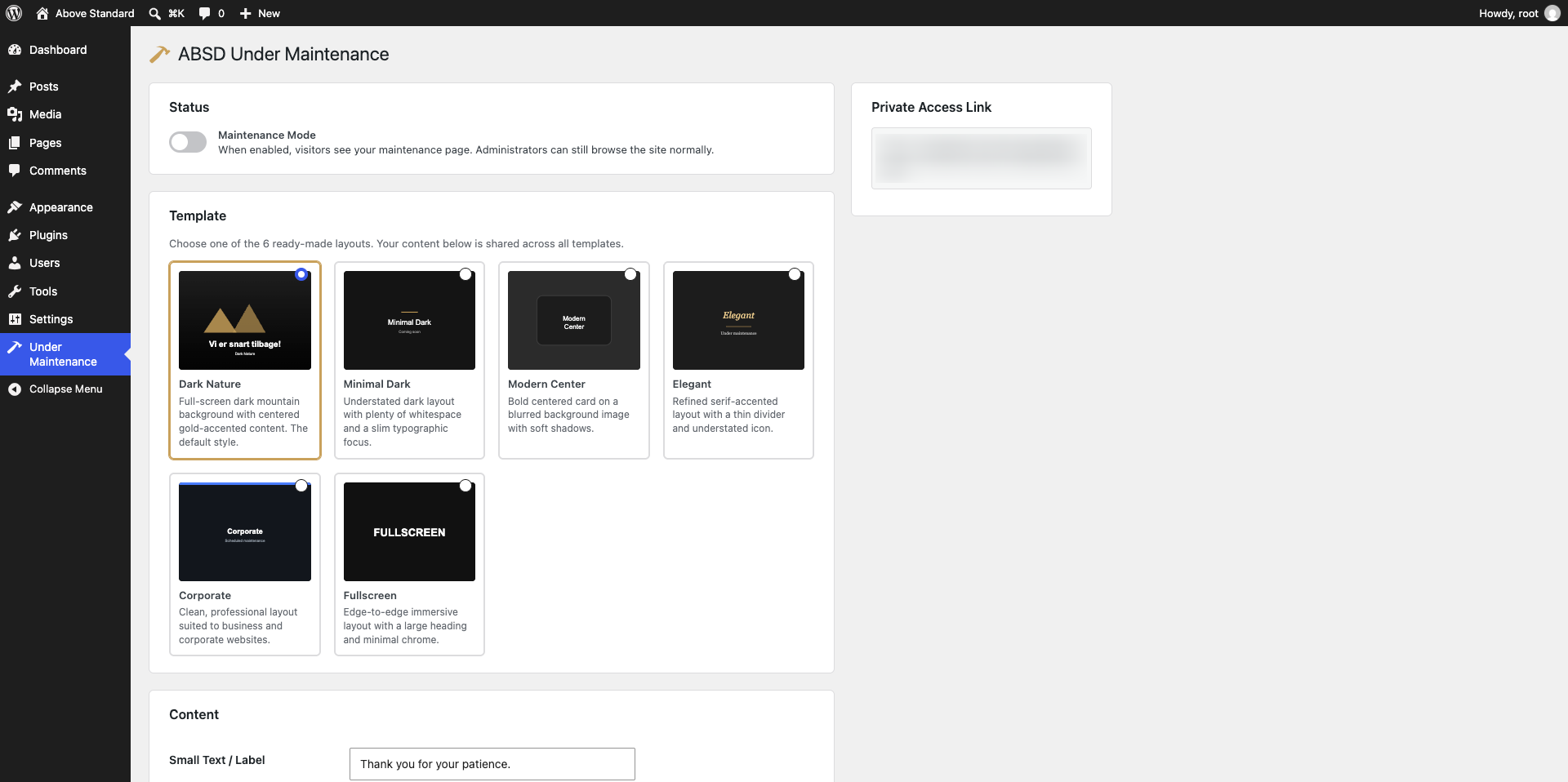The height and width of the screenshot is (782, 1568).
Task: Click the user avatar next to Howdy, root
Action: click(1552, 13)
